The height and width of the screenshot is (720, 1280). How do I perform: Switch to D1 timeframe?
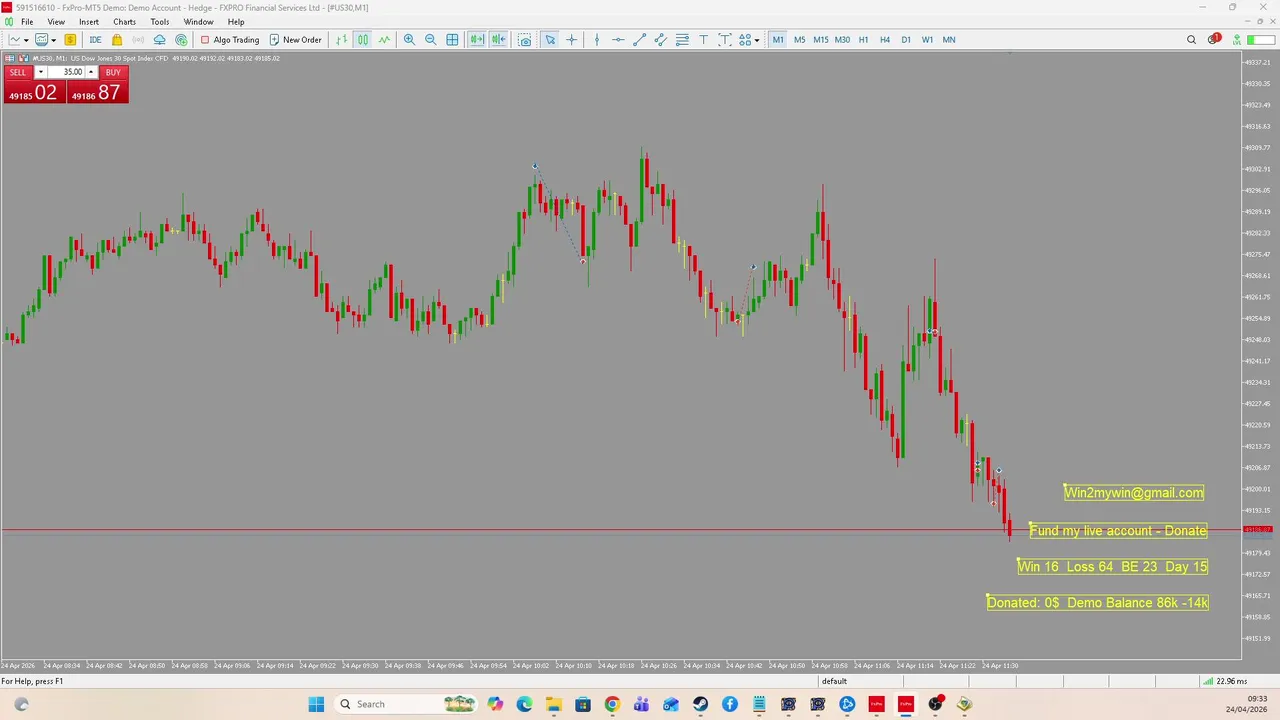click(906, 40)
